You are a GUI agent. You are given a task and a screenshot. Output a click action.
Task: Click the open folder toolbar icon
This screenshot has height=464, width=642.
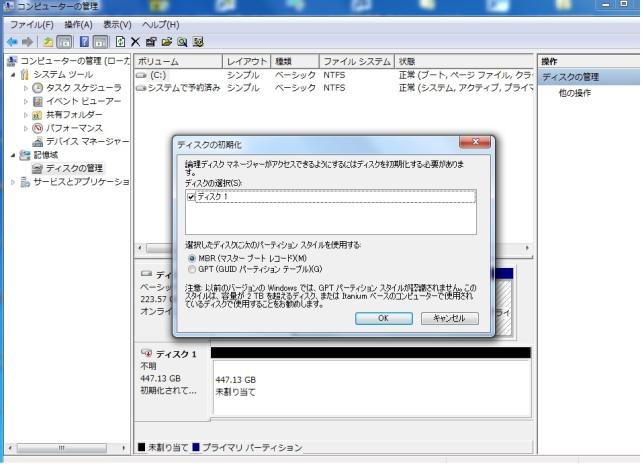(x=167, y=42)
